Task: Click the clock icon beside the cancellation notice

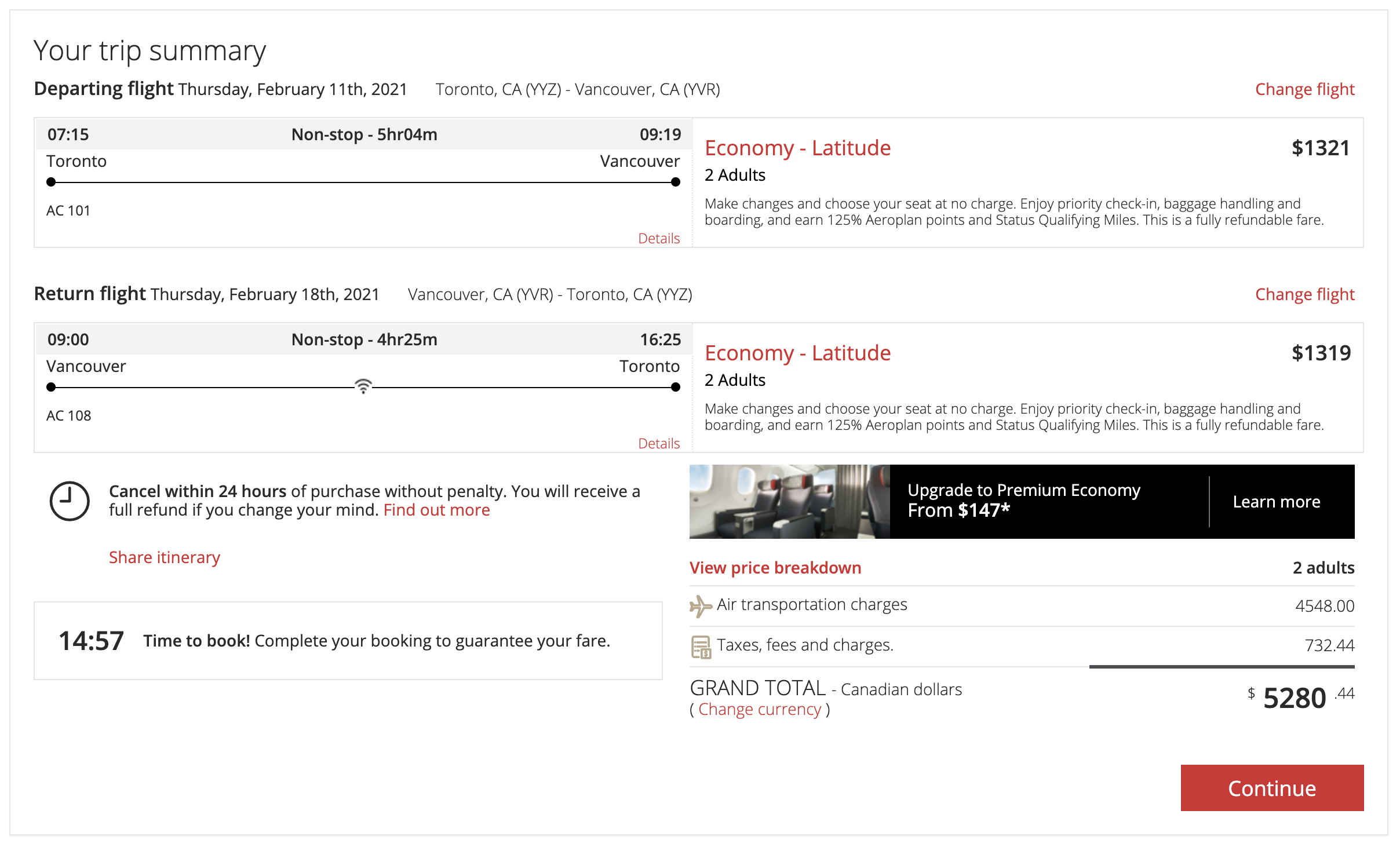Action: [70, 501]
